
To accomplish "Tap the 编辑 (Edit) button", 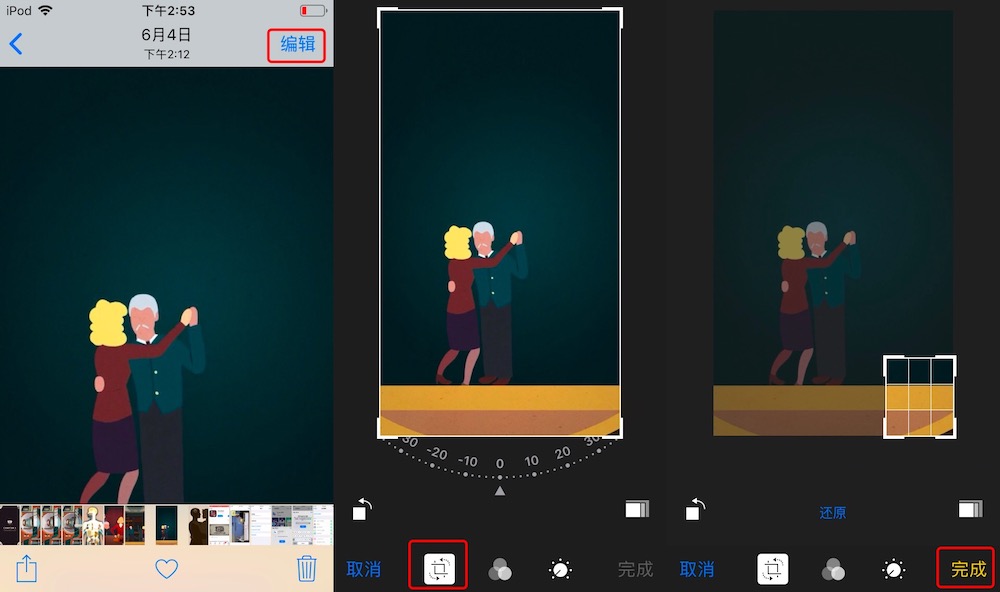I will 297,45.
